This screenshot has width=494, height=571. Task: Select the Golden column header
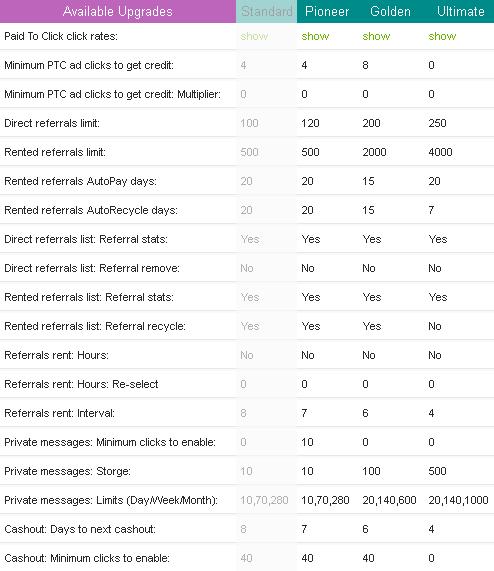390,11
